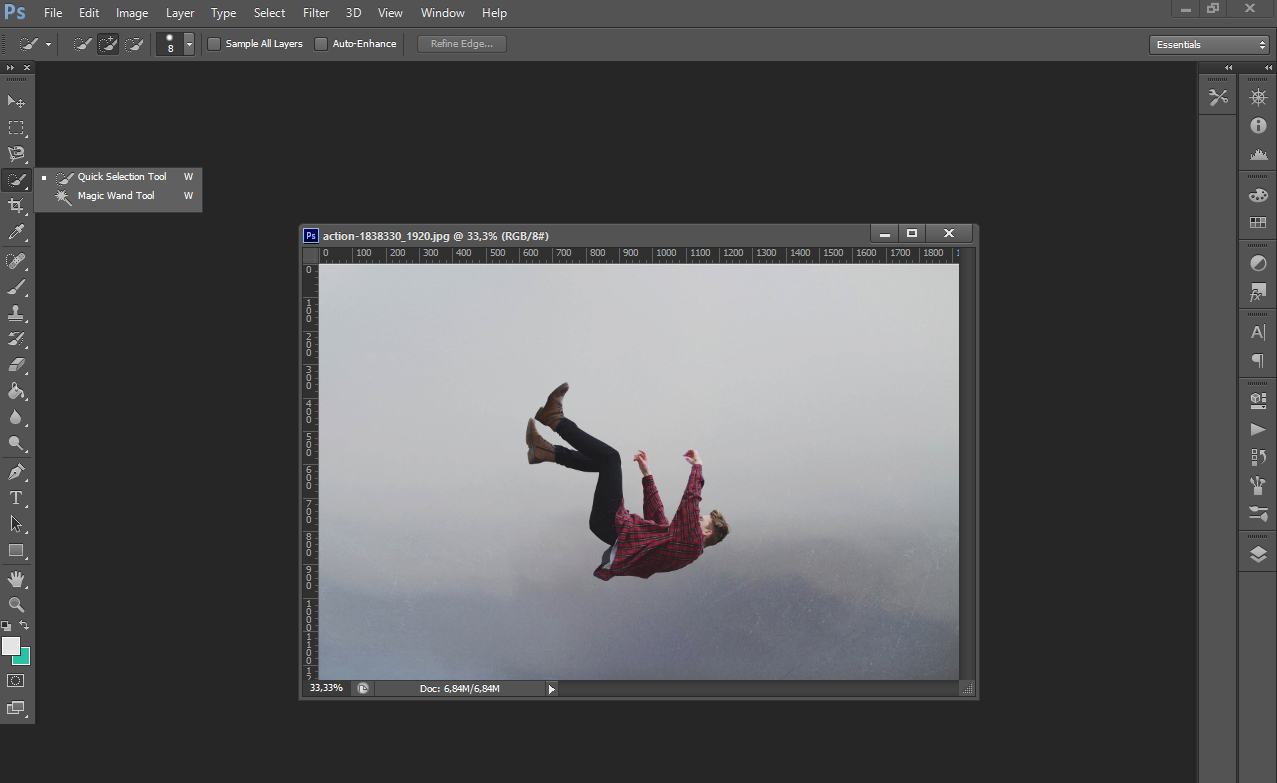This screenshot has width=1277, height=783.
Task: Open the Styles panel fx icon
Action: coord(1258,293)
